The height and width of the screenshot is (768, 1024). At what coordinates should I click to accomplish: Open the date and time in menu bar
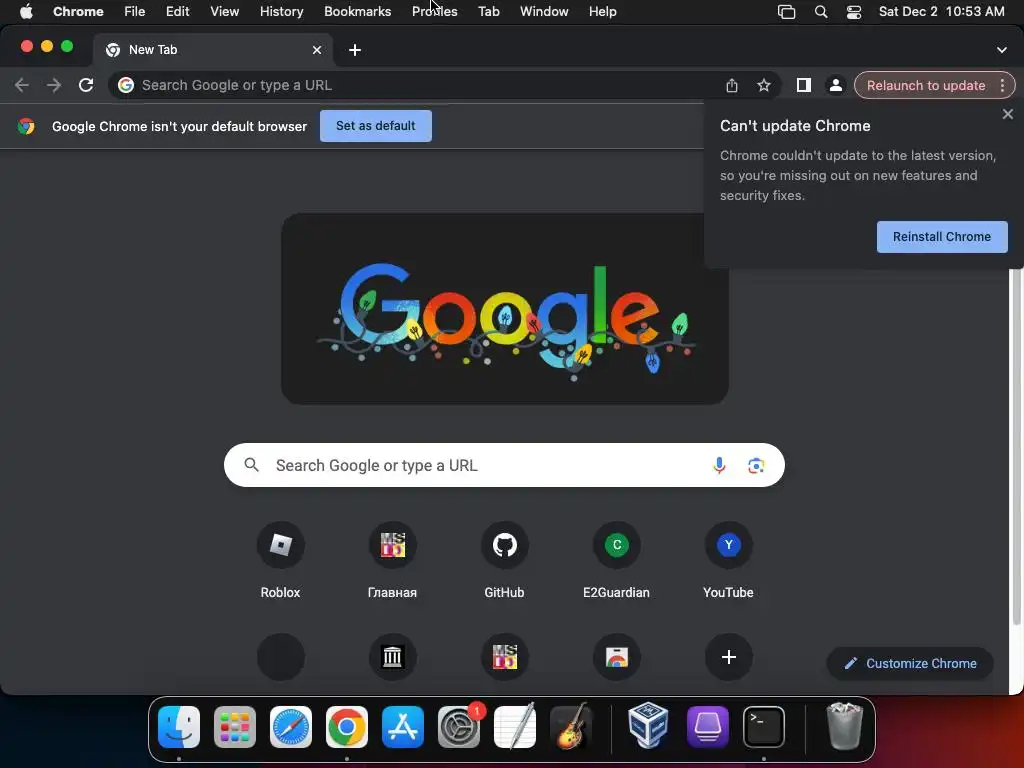point(941,11)
